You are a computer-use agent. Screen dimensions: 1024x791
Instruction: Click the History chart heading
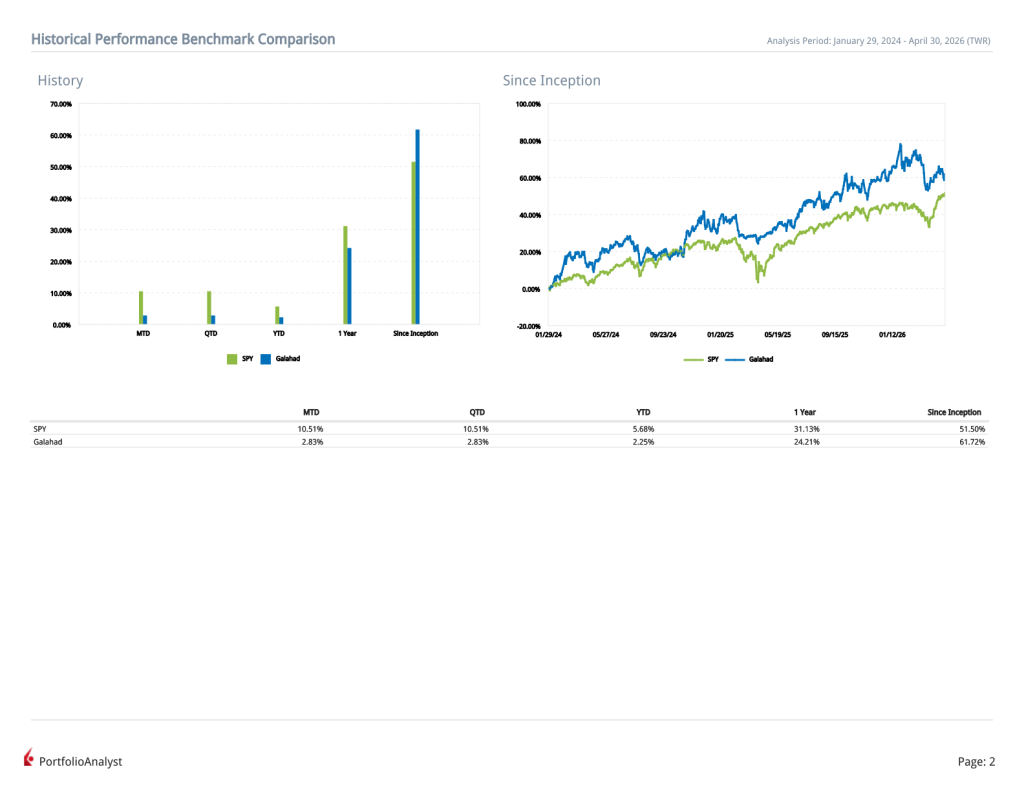tap(60, 80)
